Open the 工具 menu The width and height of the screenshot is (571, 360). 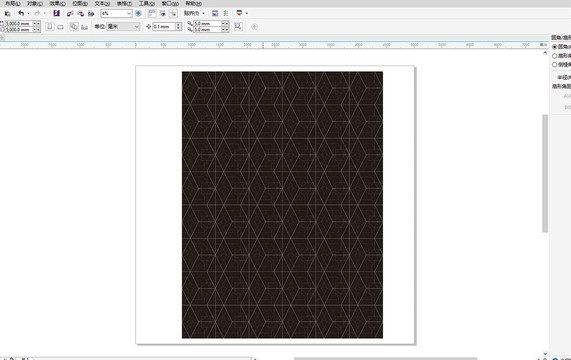click(147, 4)
